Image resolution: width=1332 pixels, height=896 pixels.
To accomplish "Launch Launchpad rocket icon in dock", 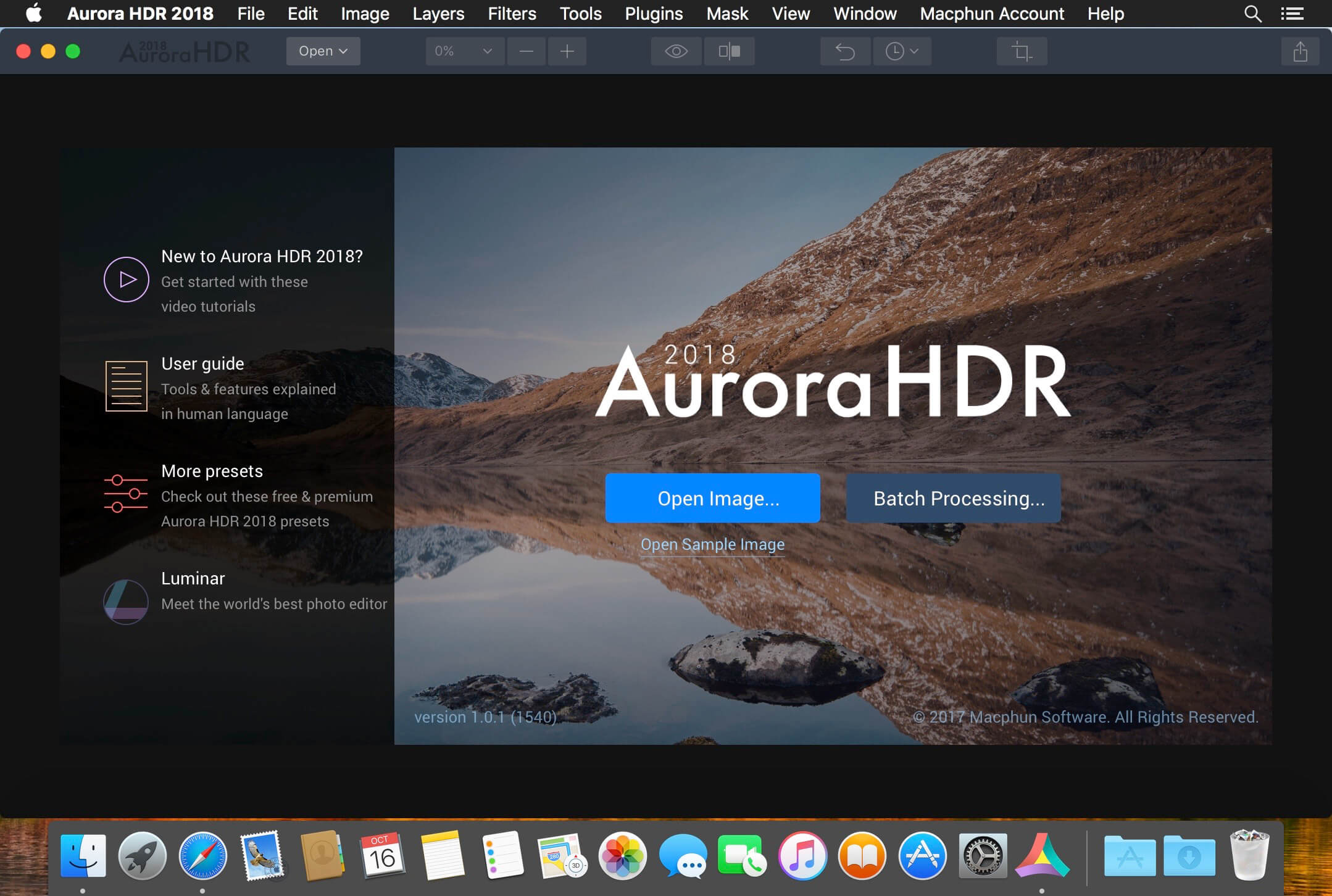I will (143, 856).
